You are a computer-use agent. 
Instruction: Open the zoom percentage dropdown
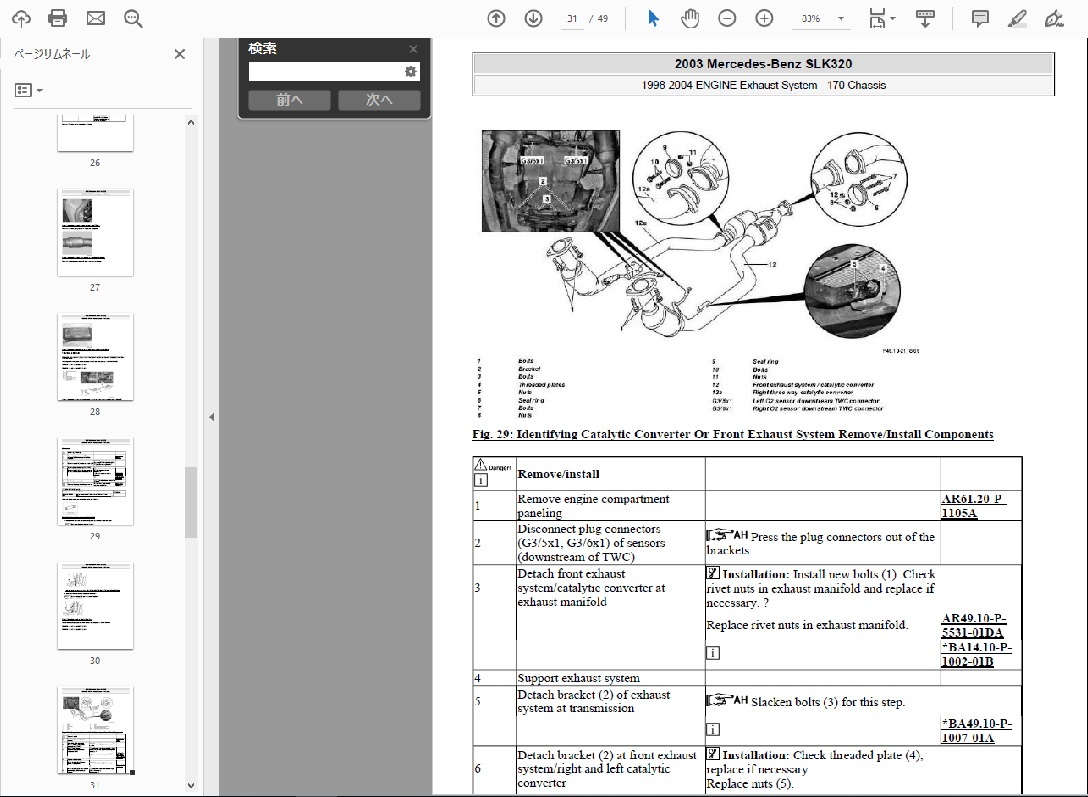[x=841, y=18]
